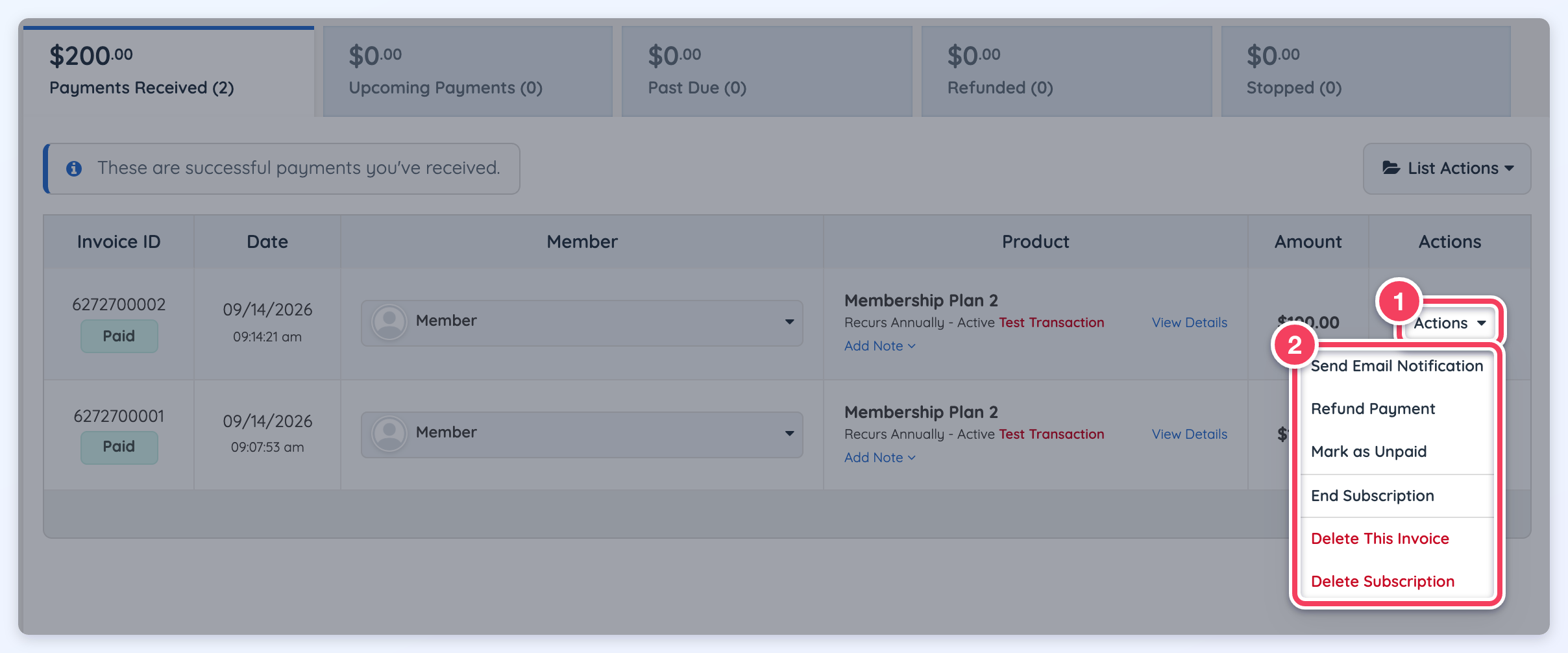
Task: Click the 09:07:53 am timestamp
Action: pos(267,447)
